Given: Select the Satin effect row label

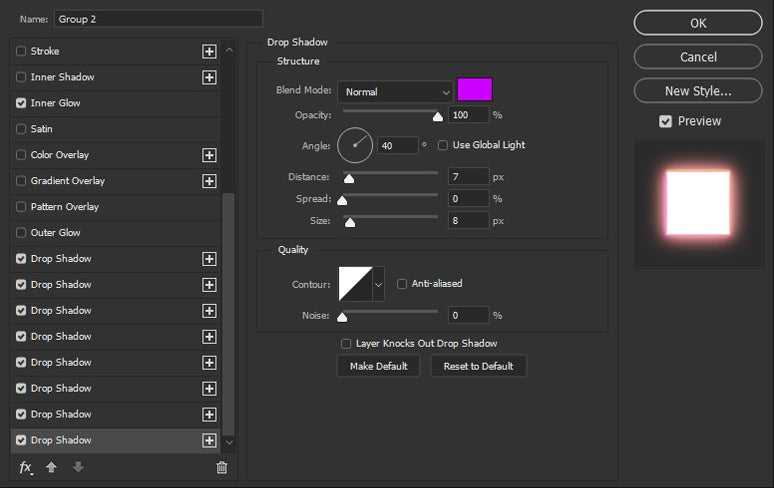Looking at the screenshot, I should [41, 129].
